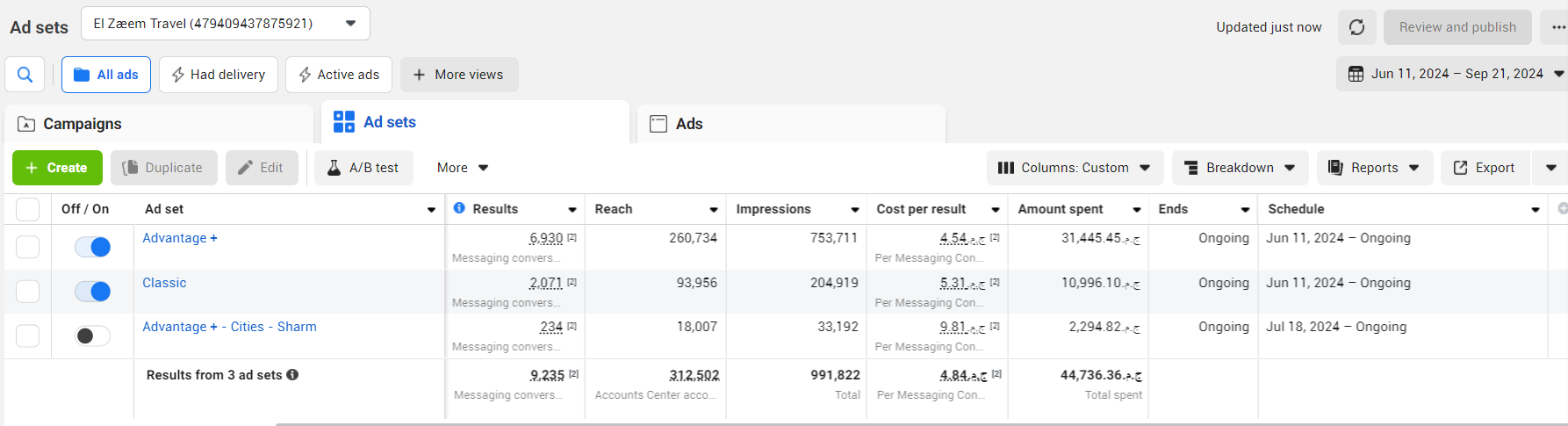Screen dimensions: 1568x426
Task: Check the select-all header checkbox
Action: tap(28, 209)
